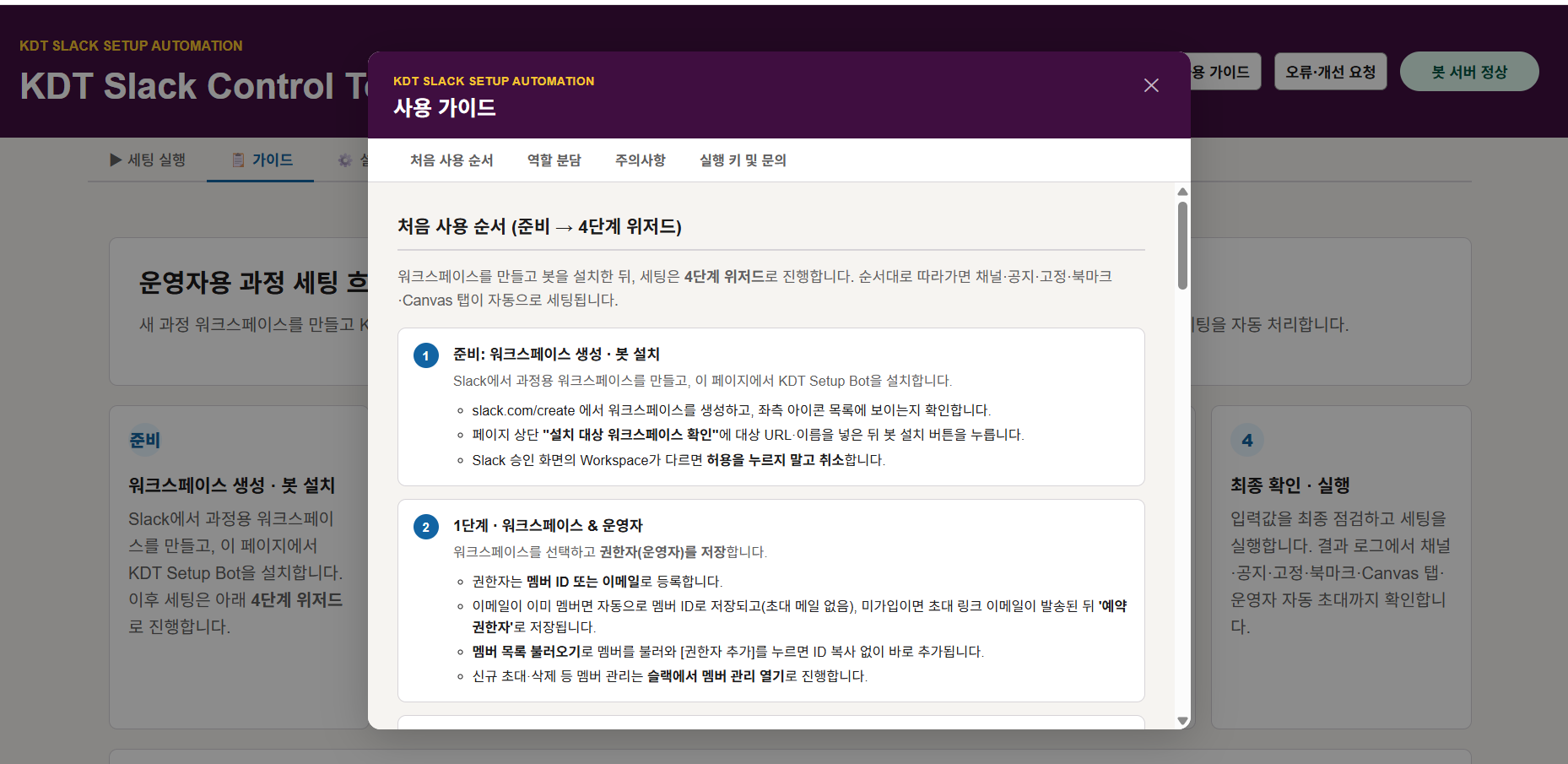
Task: Click the scrollbar up arrow in dialog
Action: 1182,192
